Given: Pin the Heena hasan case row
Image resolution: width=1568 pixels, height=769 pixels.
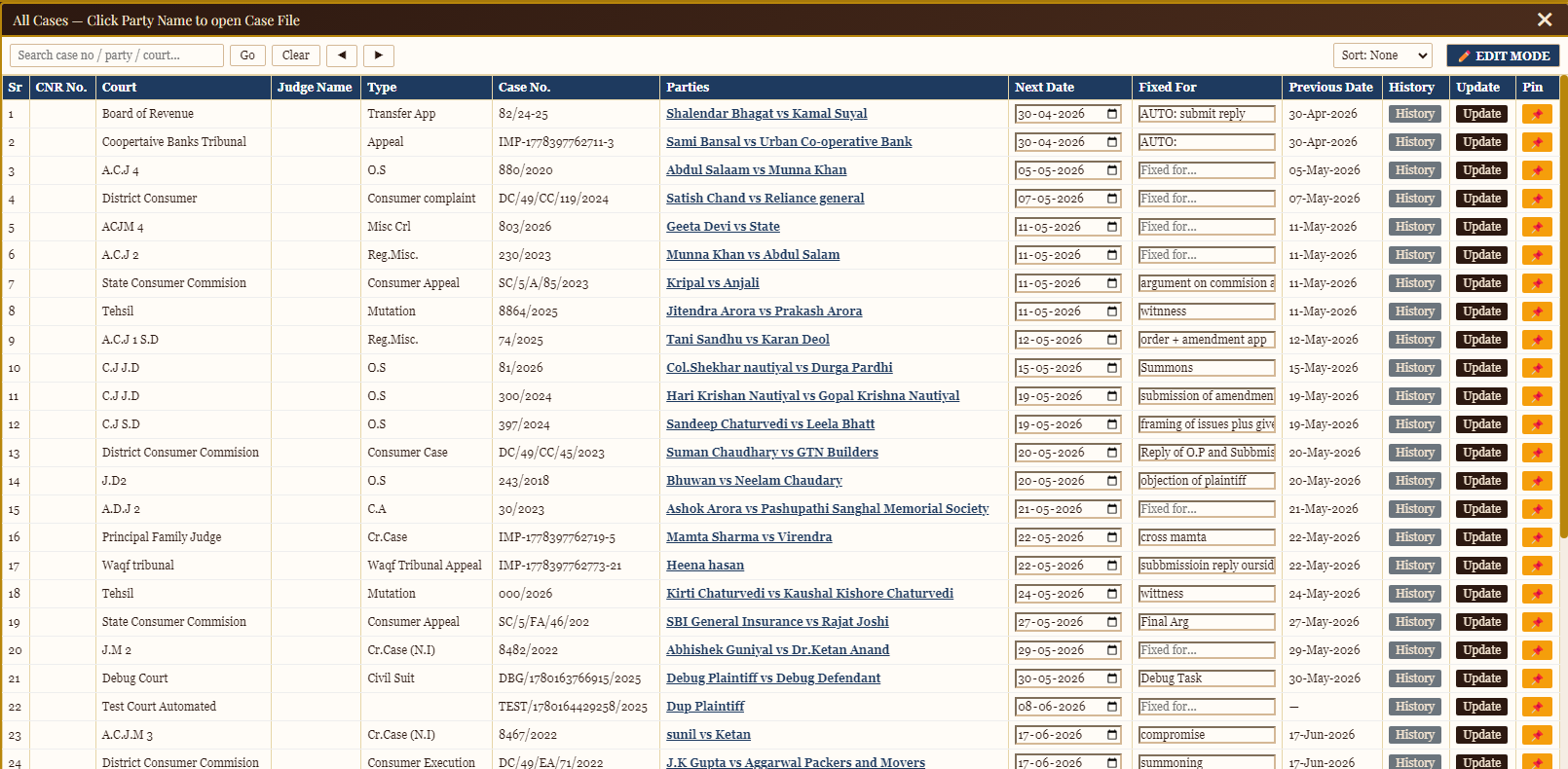Looking at the screenshot, I should click(1536, 566).
